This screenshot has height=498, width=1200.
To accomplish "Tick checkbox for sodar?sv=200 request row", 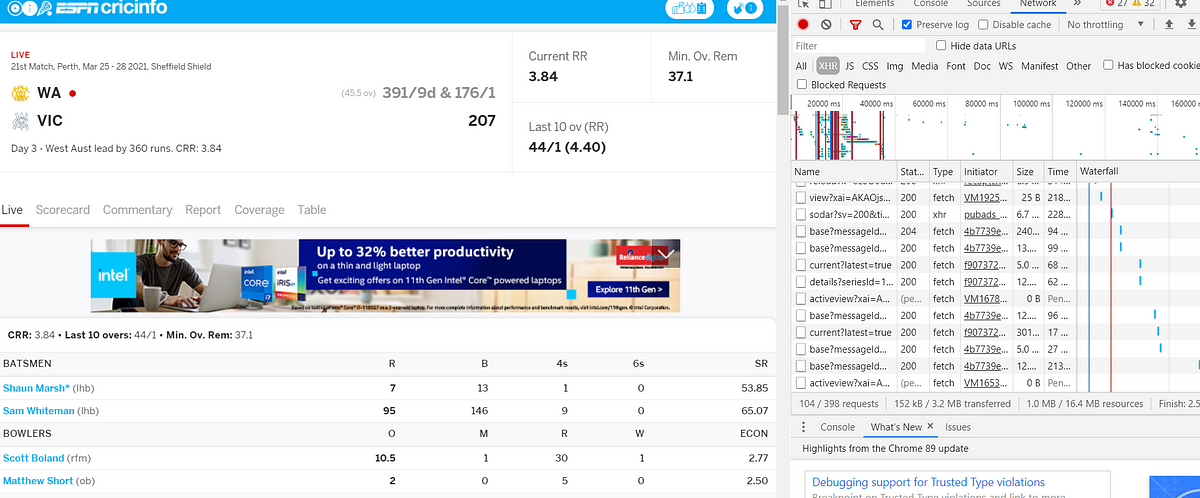I will click(x=801, y=214).
